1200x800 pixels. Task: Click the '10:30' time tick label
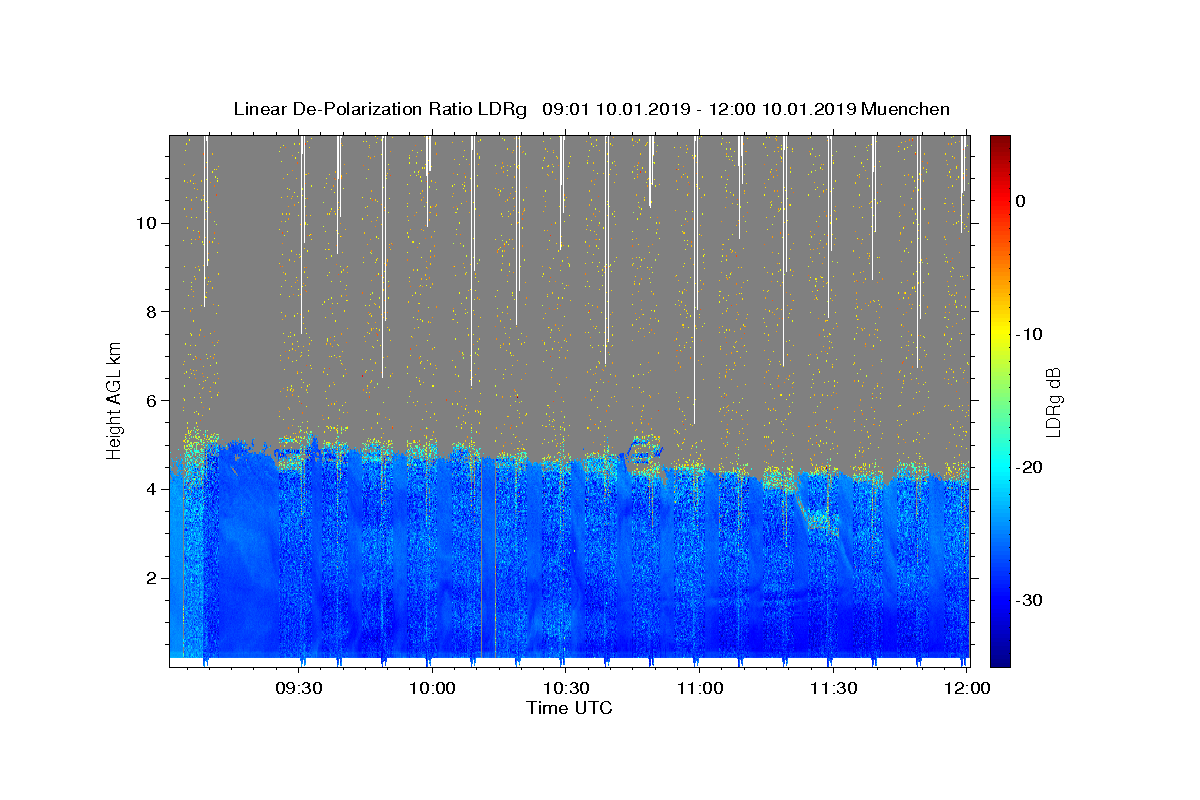click(565, 689)
